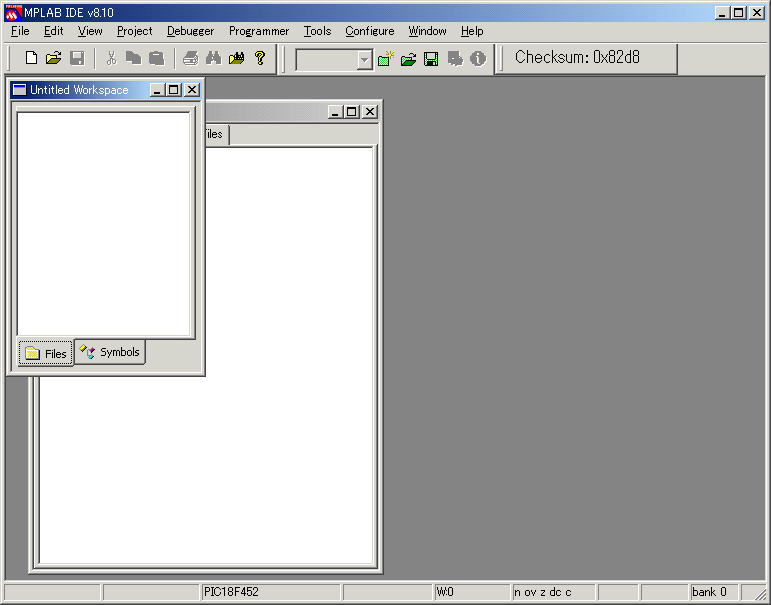This screenshot has height=605, width=771.
Task: Click the Copy toolbar icon
Action: tap(133, 58)
